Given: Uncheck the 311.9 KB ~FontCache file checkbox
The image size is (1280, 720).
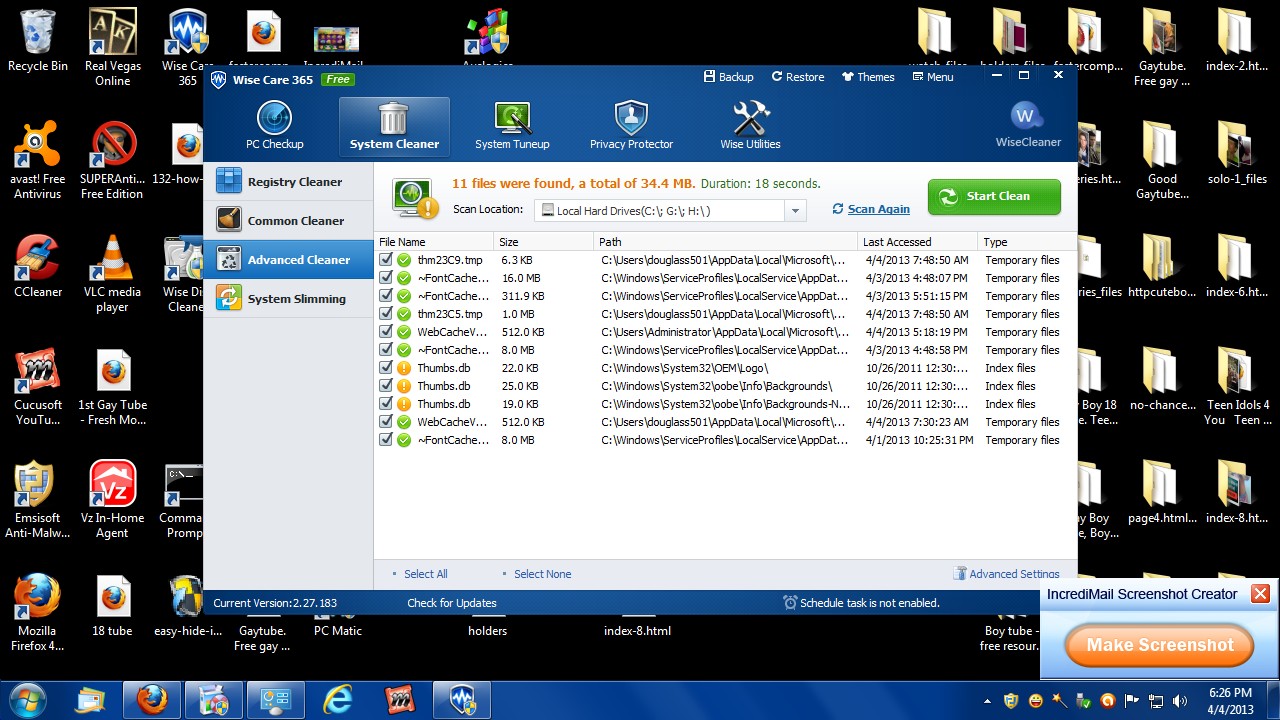Looking at the screenshot, I should [386, 296].
